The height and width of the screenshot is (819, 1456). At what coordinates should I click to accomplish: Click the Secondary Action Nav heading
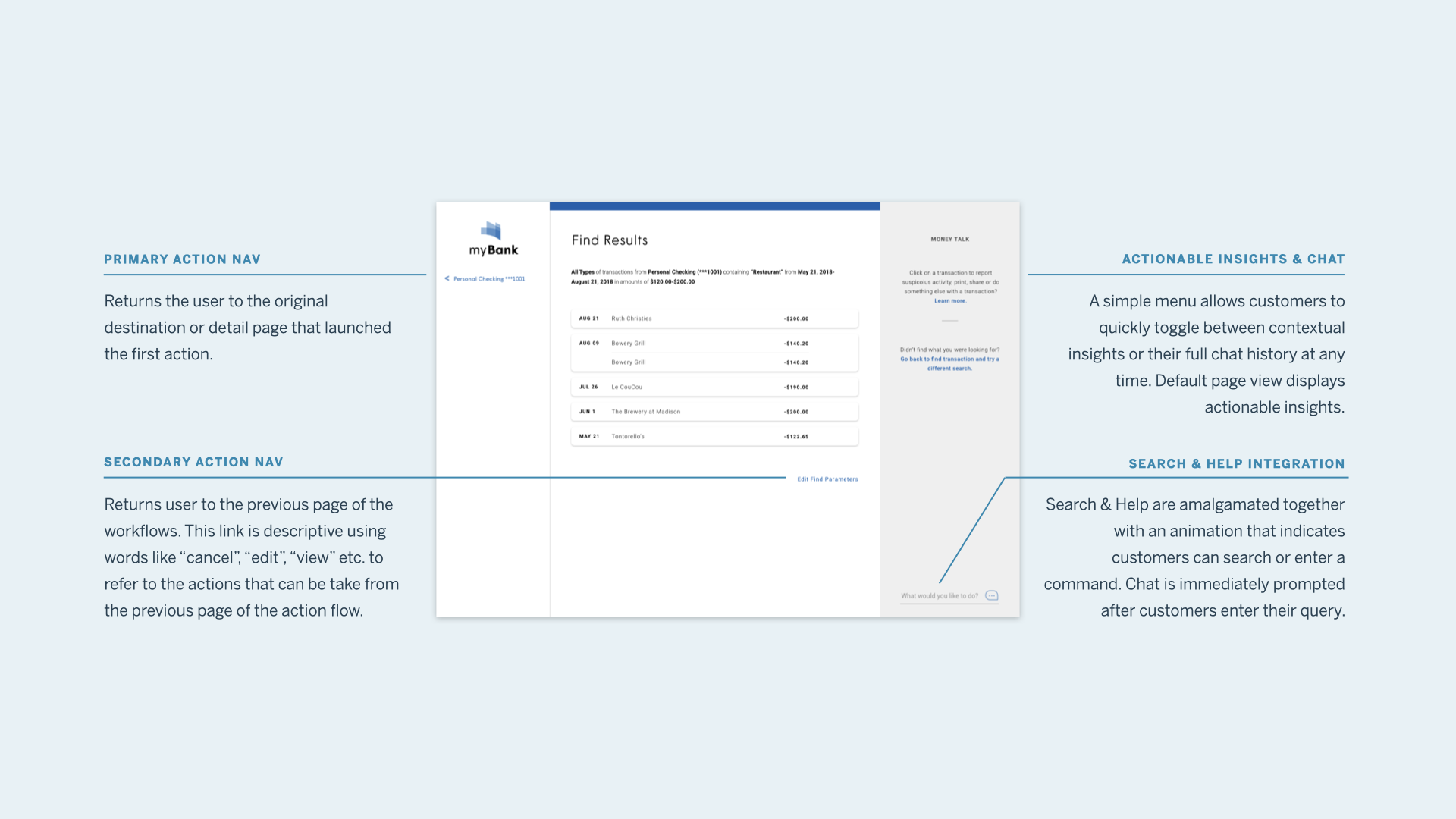193,463
